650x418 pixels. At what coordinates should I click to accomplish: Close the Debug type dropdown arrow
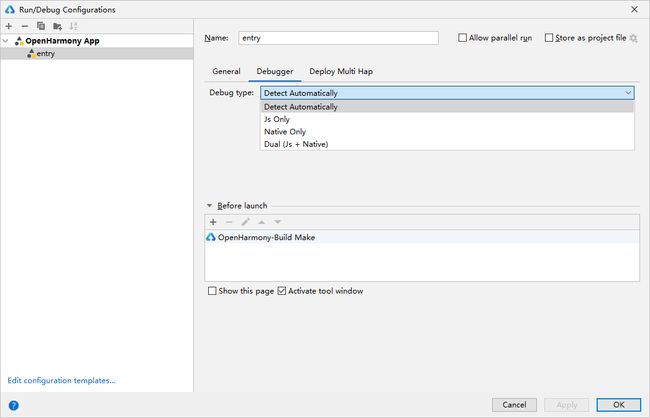coord(628,93)
